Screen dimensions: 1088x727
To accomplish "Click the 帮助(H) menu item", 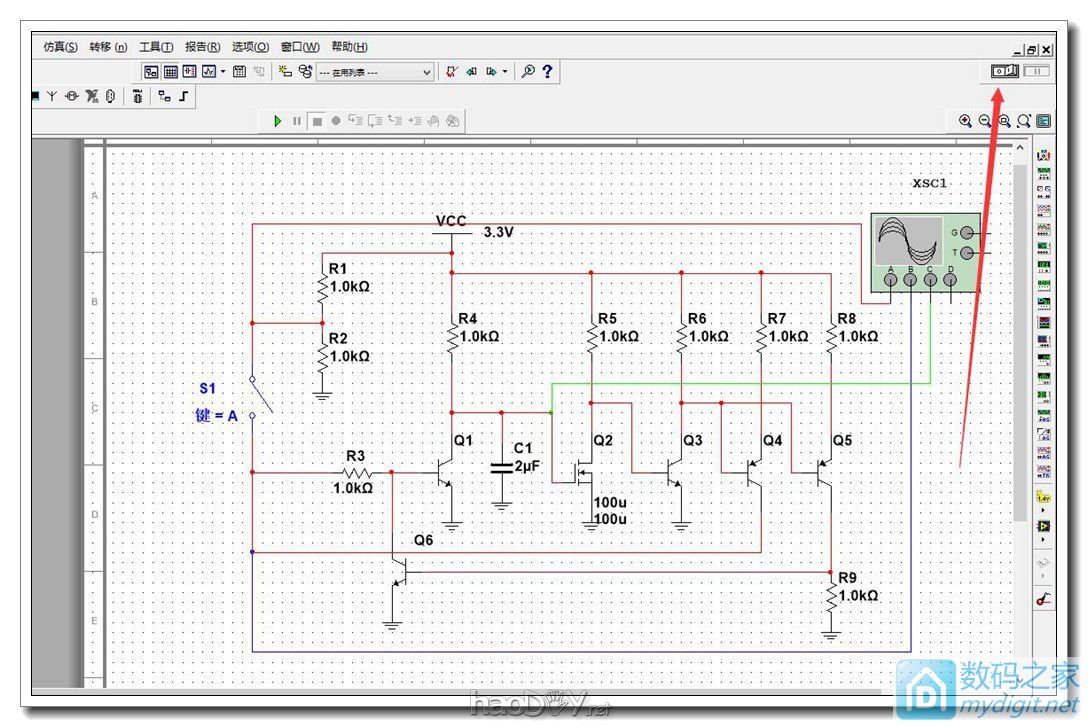I will pyautogui.click(x=349, y=47).
